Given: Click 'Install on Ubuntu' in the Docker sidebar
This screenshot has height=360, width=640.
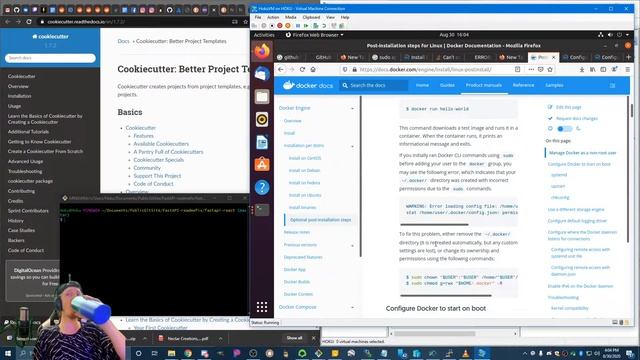Looking at the screenshot, I should point(305,195).
